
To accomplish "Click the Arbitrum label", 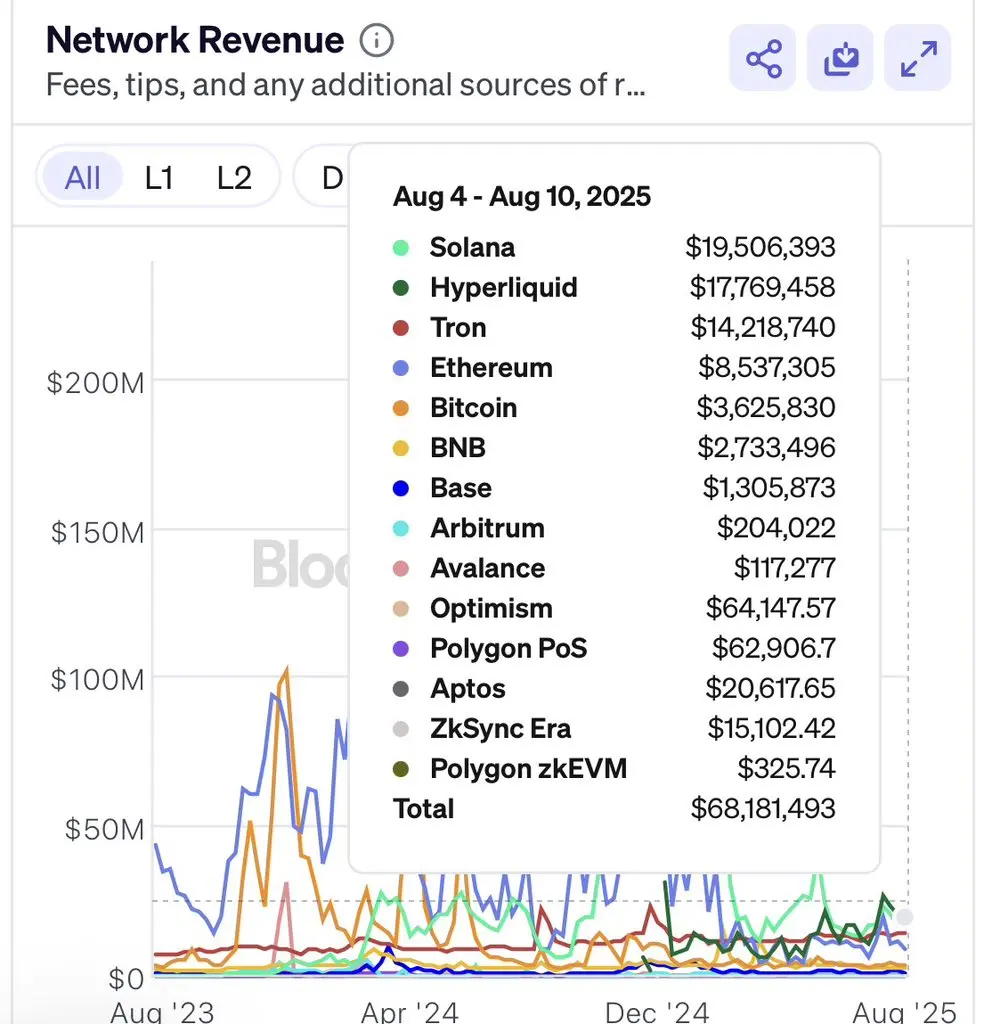I will click(487, 528).
